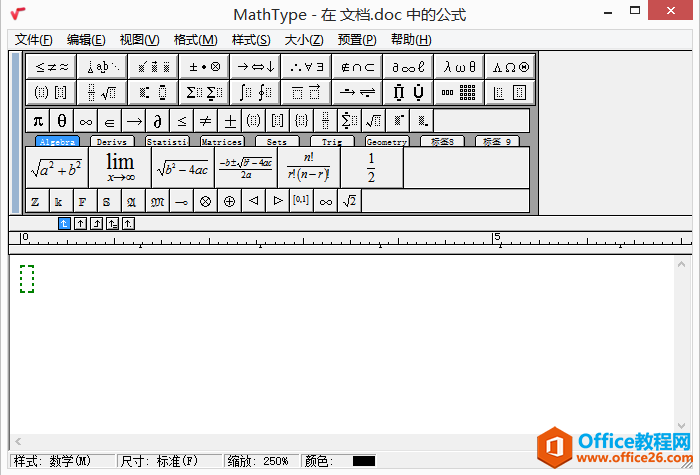
Task: Click the 缩放: 250% status field
Action: (x=261, y=461)
